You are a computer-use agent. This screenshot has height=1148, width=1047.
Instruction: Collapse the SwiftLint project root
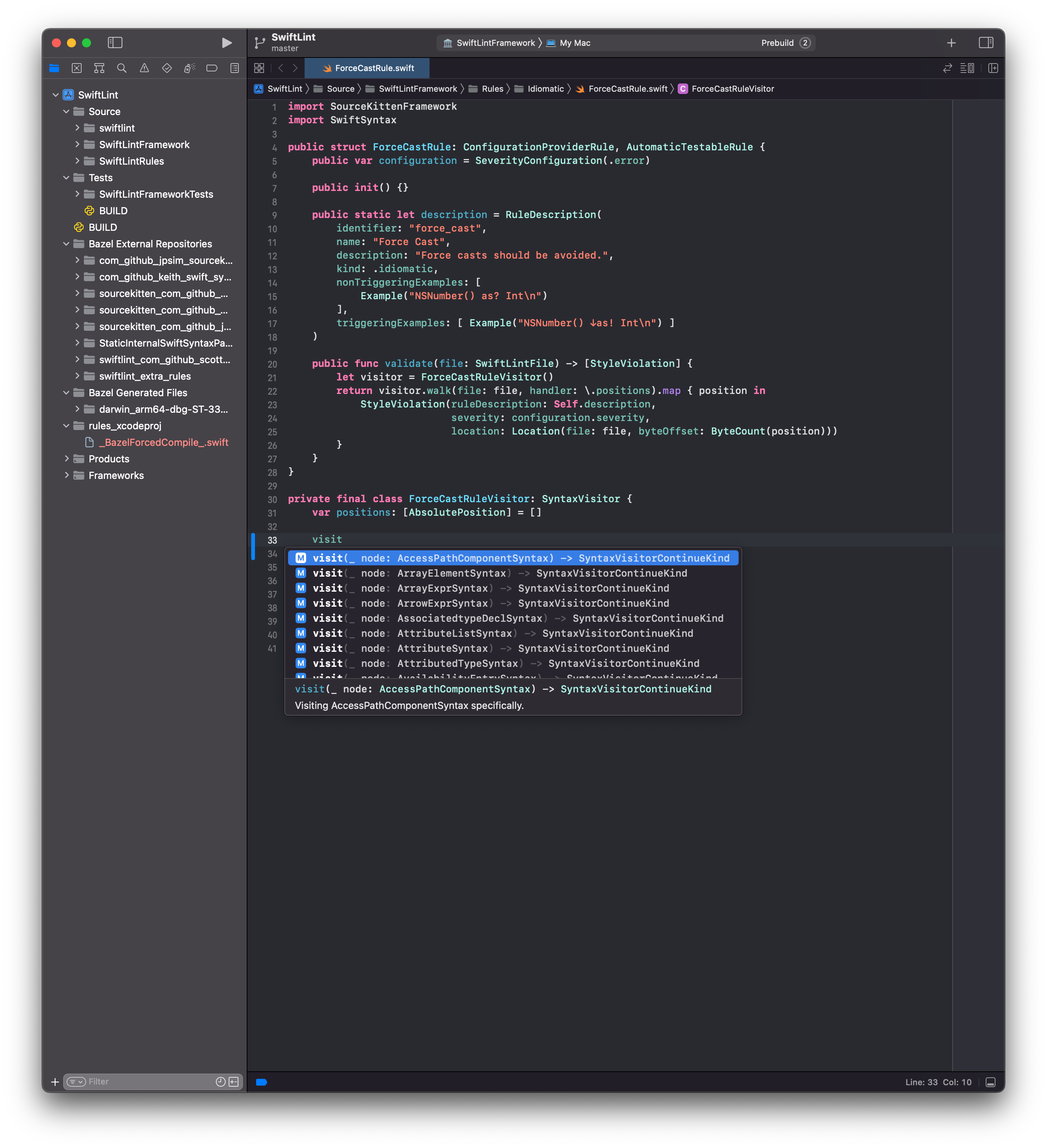click(56, 95)
